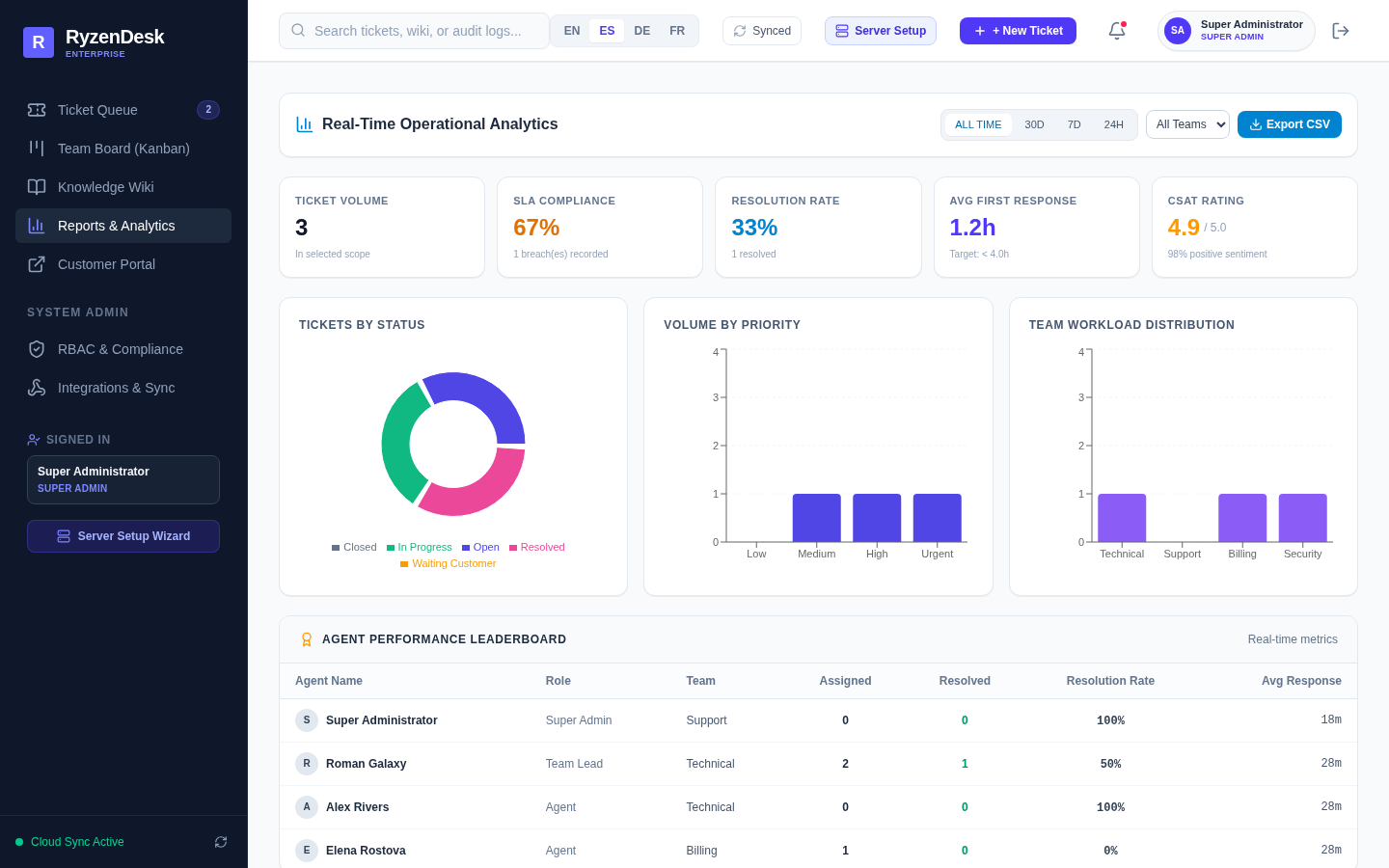1389x868 pixels.
Task: Click the Roman Galaxy agent row
Action: 818,764
